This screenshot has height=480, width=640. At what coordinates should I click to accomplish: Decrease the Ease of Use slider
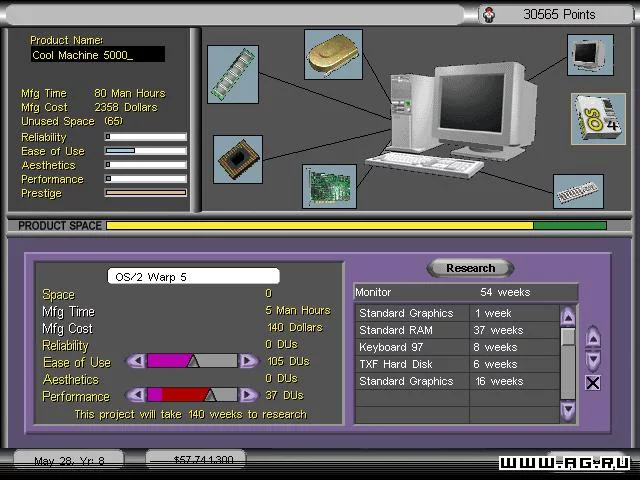[x=137, y=361]
